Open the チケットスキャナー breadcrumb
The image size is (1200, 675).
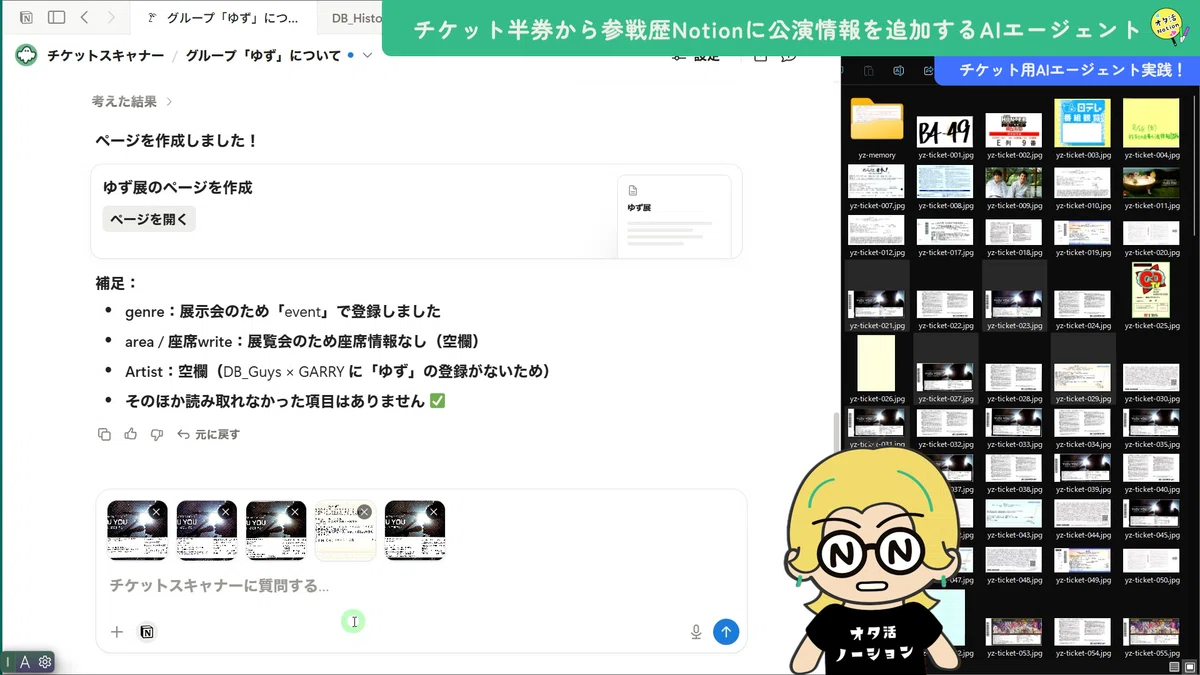tap(106, 55)
